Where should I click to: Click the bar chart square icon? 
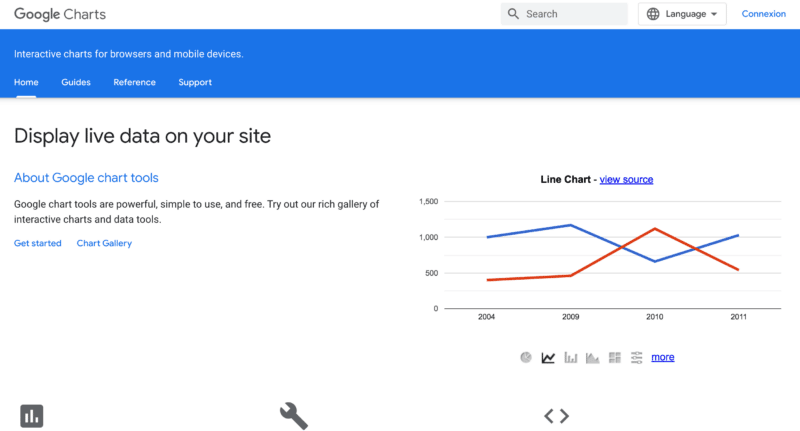[32, 415]
